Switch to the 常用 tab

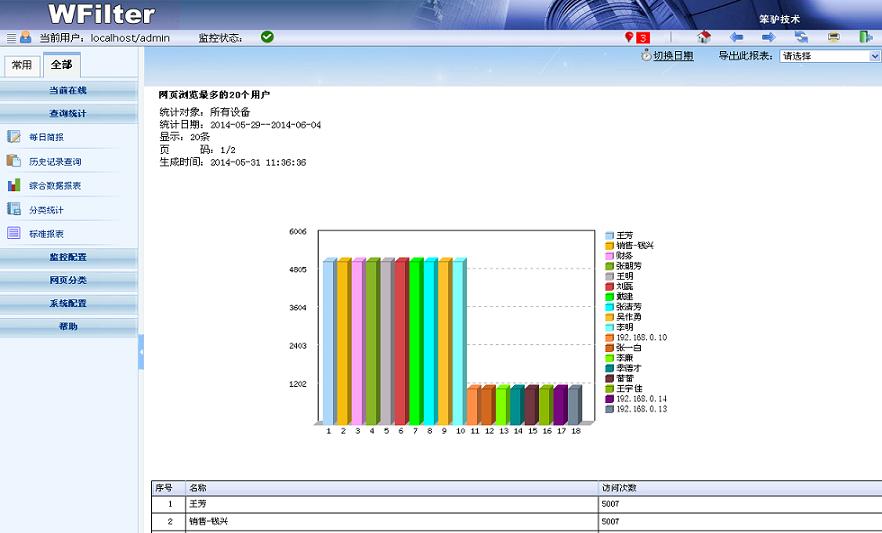click(x=22, y=65)
